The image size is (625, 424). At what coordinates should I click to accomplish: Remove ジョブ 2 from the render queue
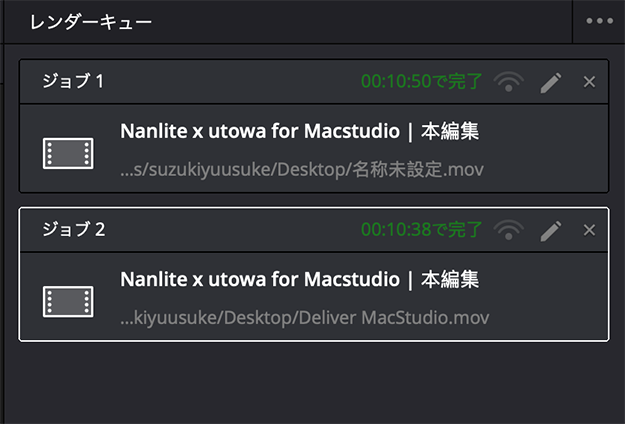(589, 230)
